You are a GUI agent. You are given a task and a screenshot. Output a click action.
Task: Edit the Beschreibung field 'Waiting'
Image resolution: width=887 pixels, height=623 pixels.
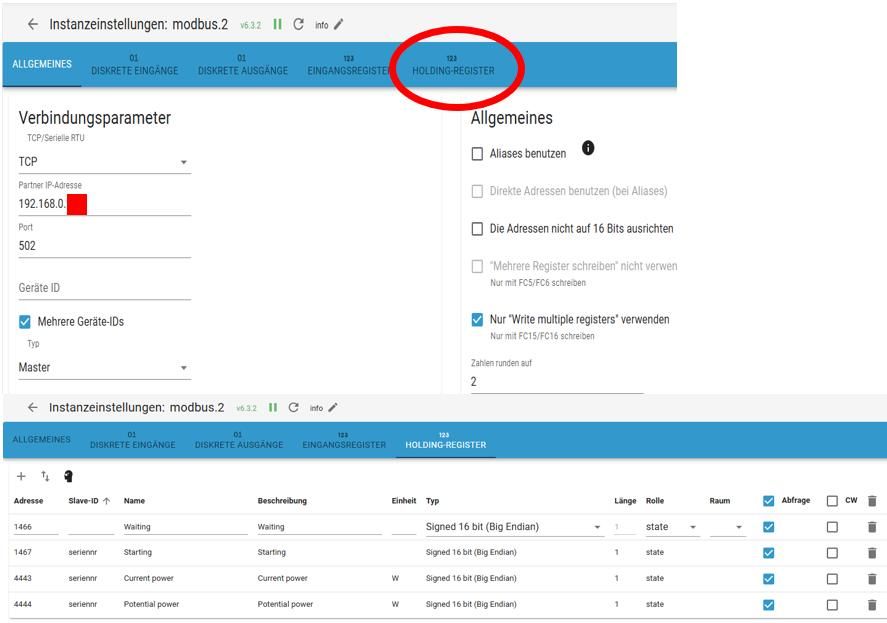320,527
